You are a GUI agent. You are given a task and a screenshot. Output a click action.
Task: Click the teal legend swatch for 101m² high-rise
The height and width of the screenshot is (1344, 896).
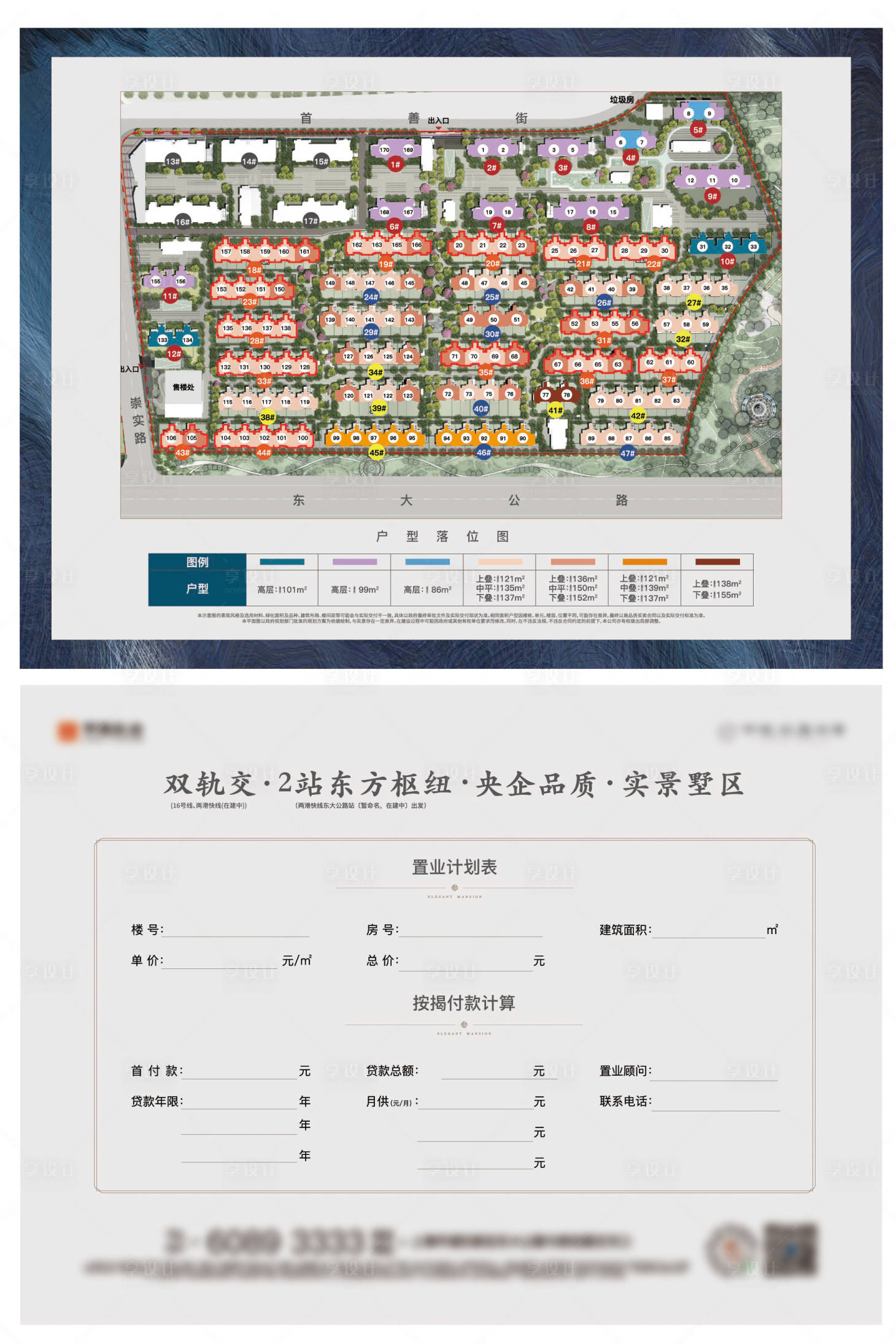(x=282, y=562)
